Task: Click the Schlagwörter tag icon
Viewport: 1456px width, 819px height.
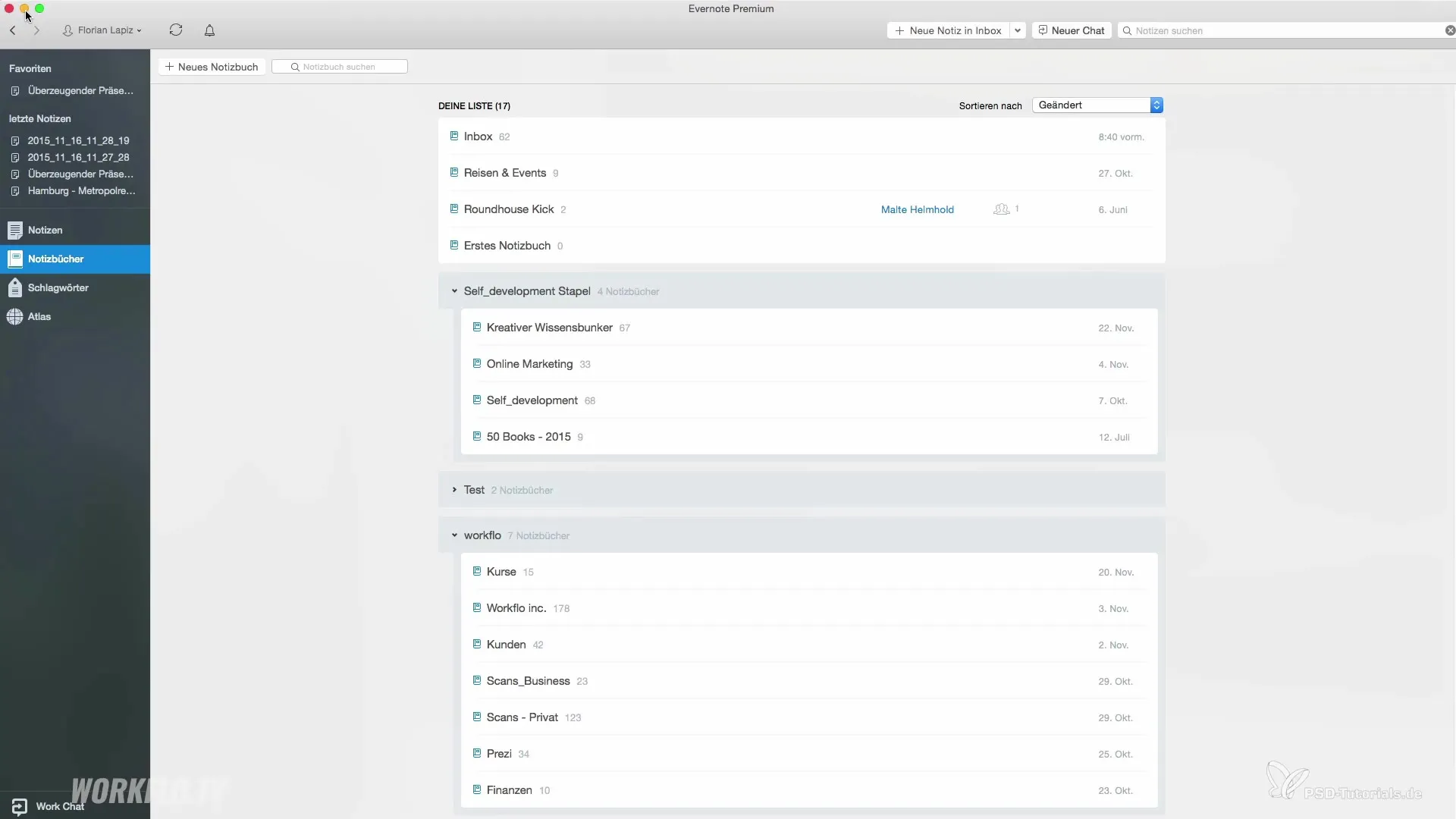Action: point(15,287)
